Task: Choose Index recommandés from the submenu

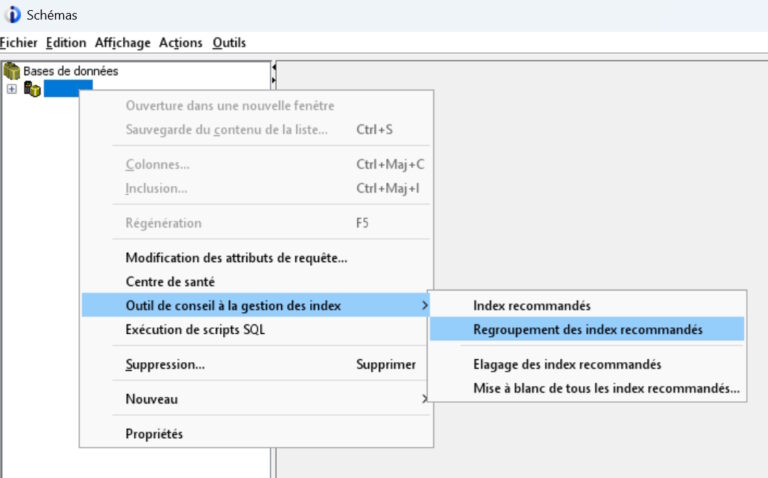Action: click(x=532, y=305)
